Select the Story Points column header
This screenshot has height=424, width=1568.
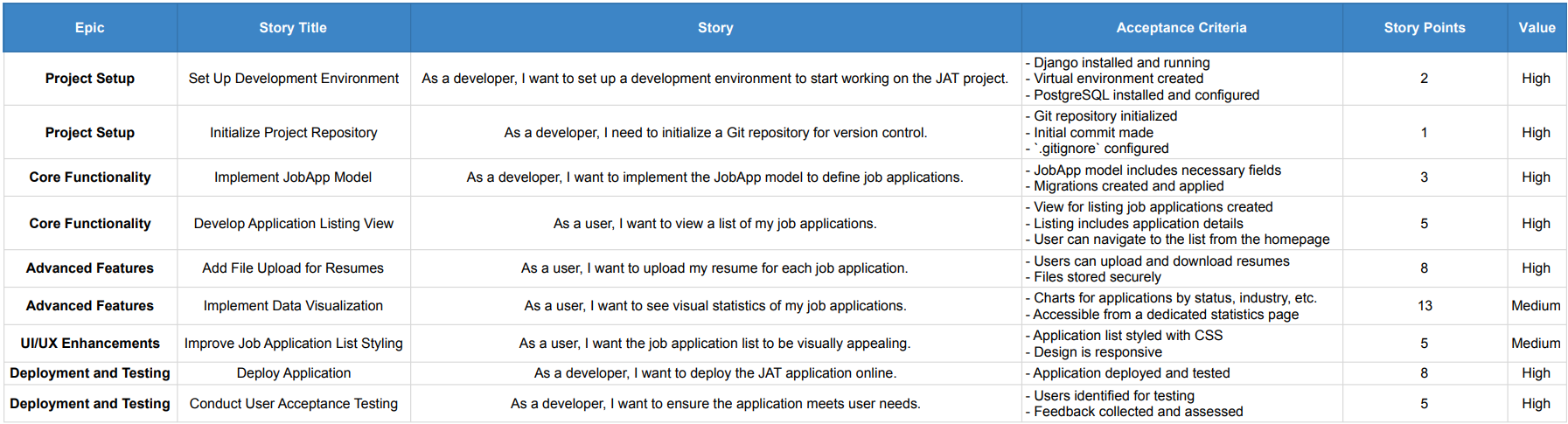pos(1424,28)
